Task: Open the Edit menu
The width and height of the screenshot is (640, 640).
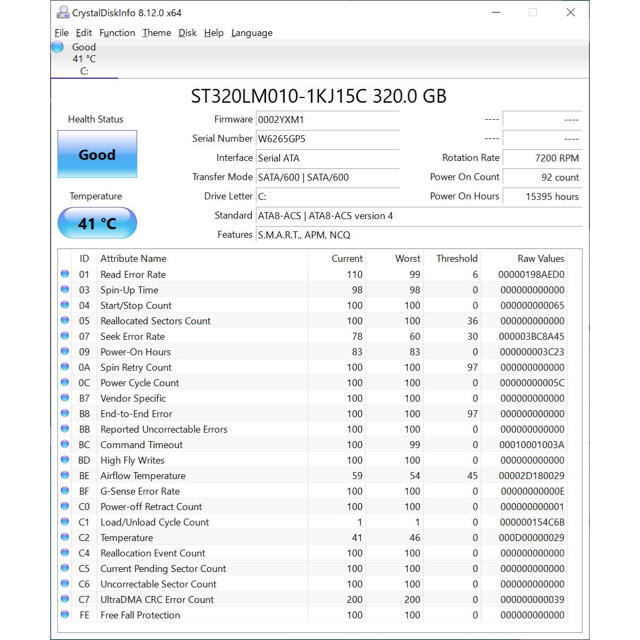Action: pyautogui.click(x=84, y=33)
